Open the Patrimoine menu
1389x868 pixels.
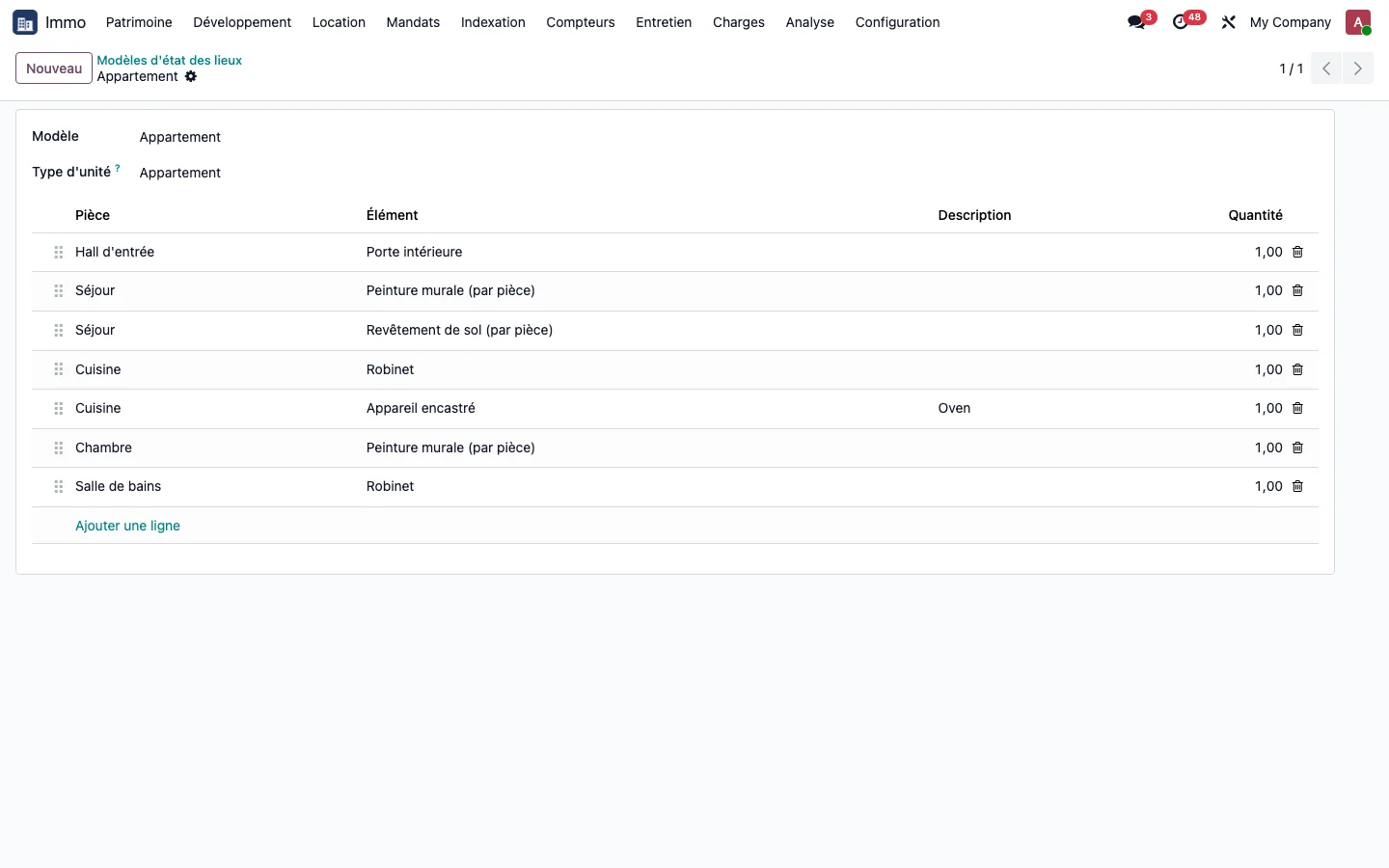(139, 22)
